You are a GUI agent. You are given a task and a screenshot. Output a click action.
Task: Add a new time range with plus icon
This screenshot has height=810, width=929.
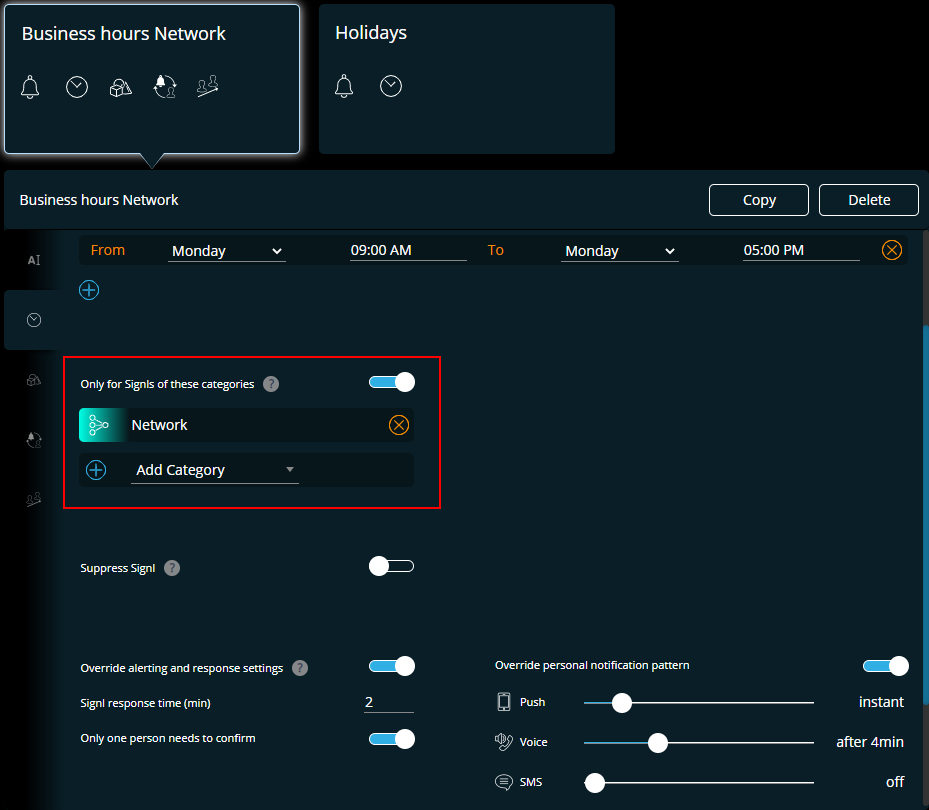89,290
